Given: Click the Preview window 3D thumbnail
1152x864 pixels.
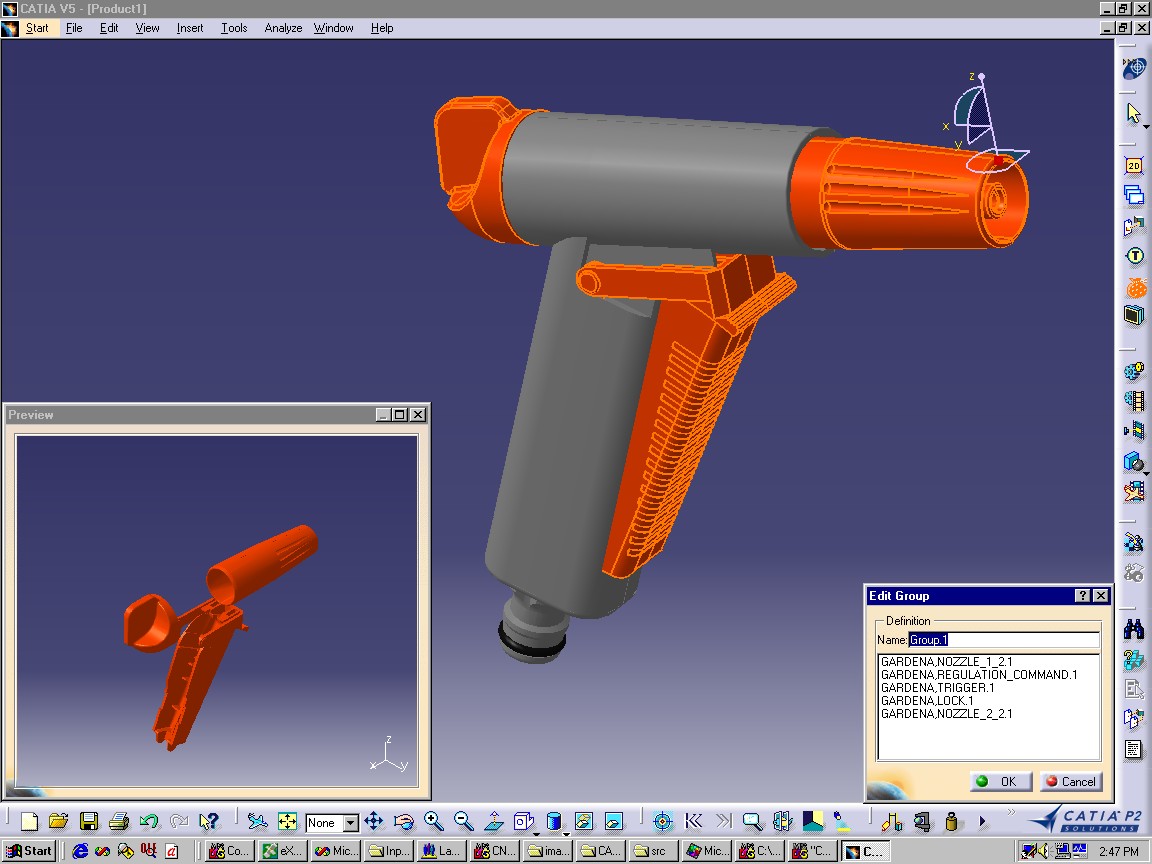Looking at the screenshot, I should point(217,611).
